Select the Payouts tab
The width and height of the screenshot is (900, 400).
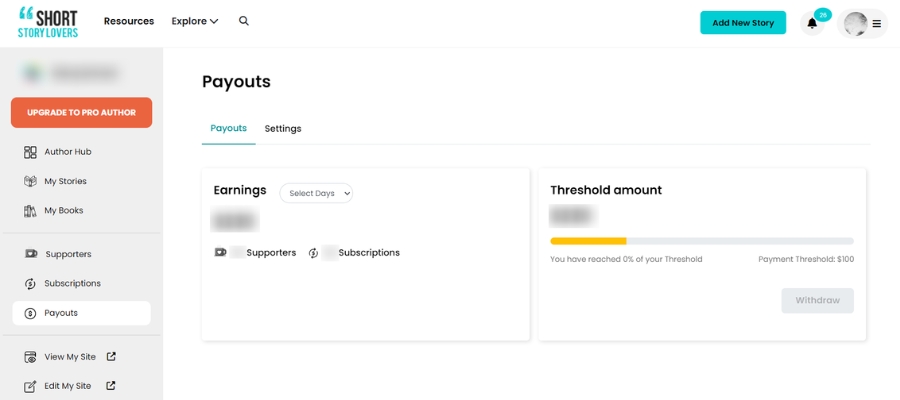228,128
